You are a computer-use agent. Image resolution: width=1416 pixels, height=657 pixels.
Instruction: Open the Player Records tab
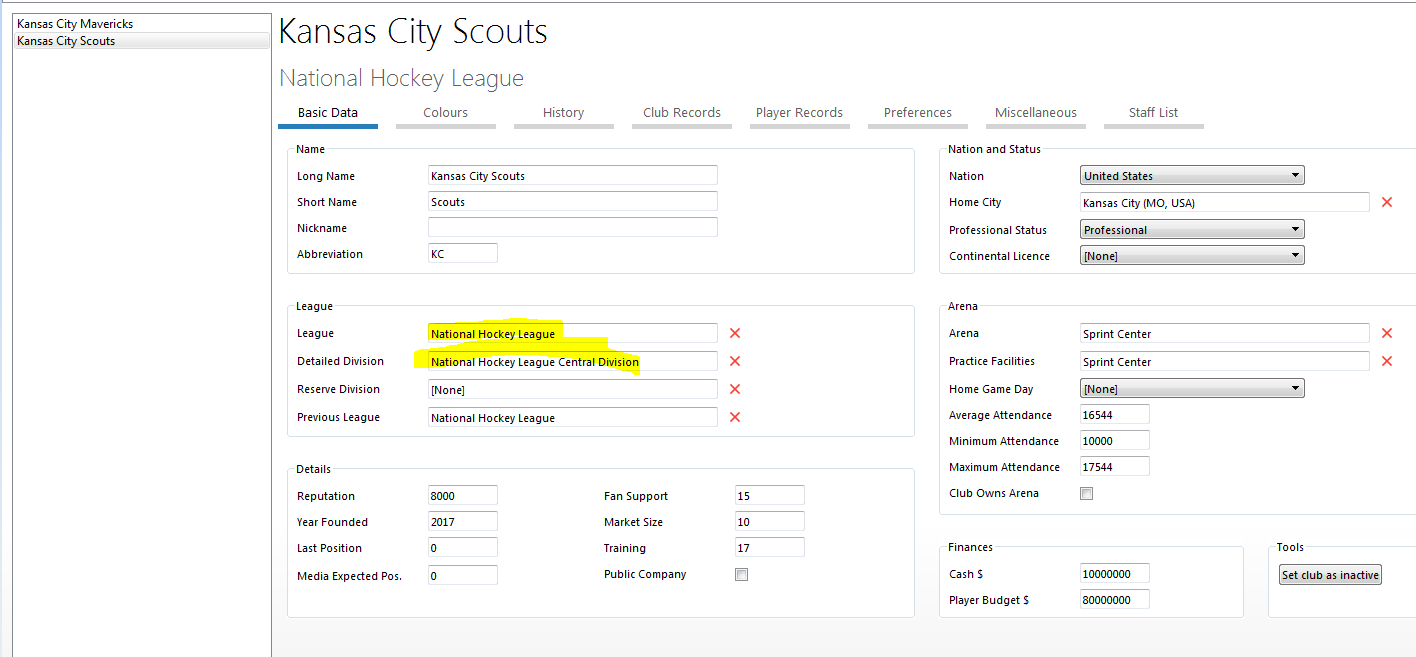tap(800, 113)
